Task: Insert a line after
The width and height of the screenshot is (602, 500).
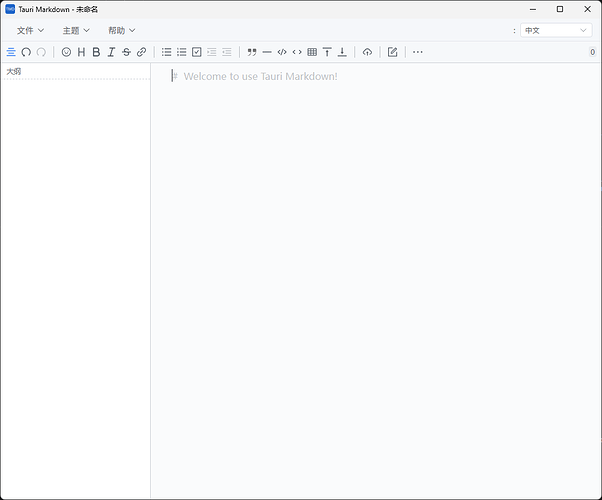Action: [x=342, y=52]
